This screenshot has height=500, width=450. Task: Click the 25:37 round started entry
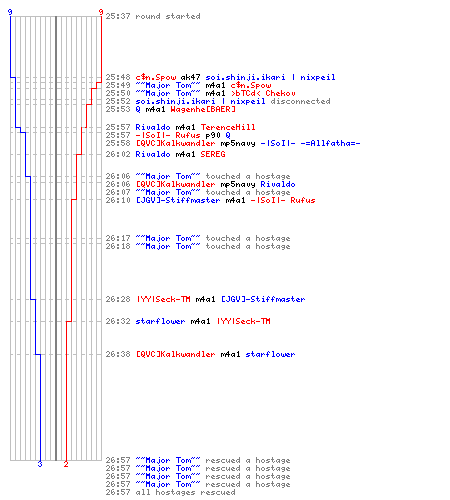click(153, 16)
